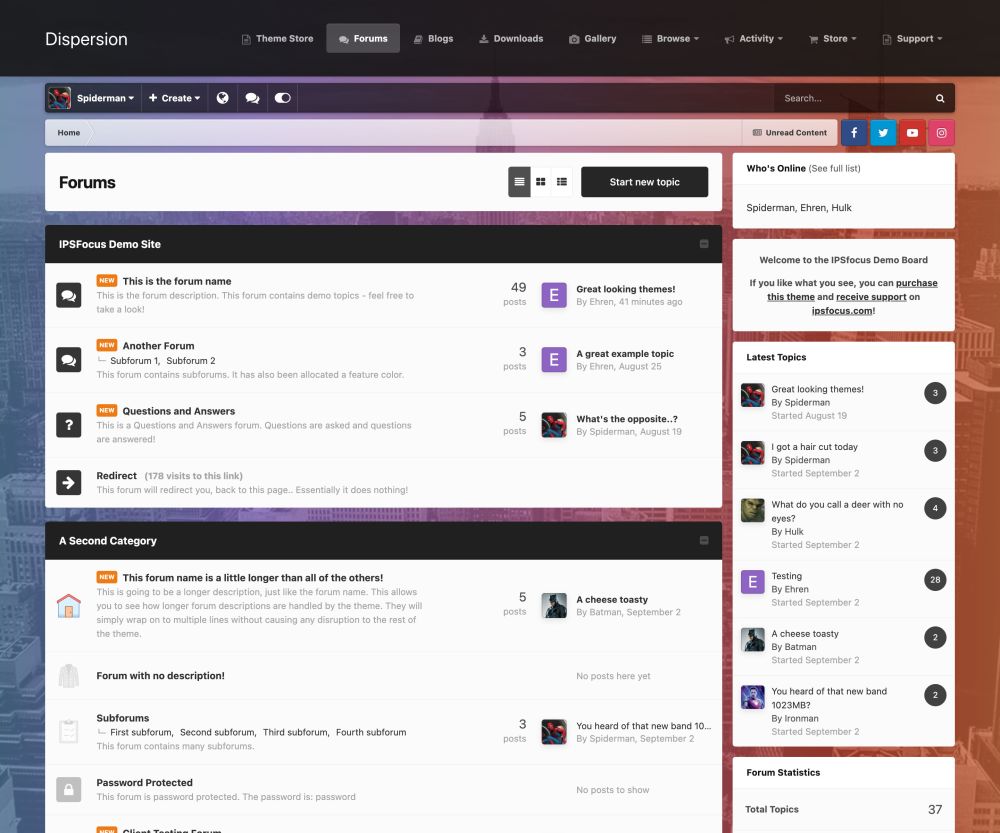Open the Spiderman user dropdown
The image size is (1000, 833).
(92, 98)
